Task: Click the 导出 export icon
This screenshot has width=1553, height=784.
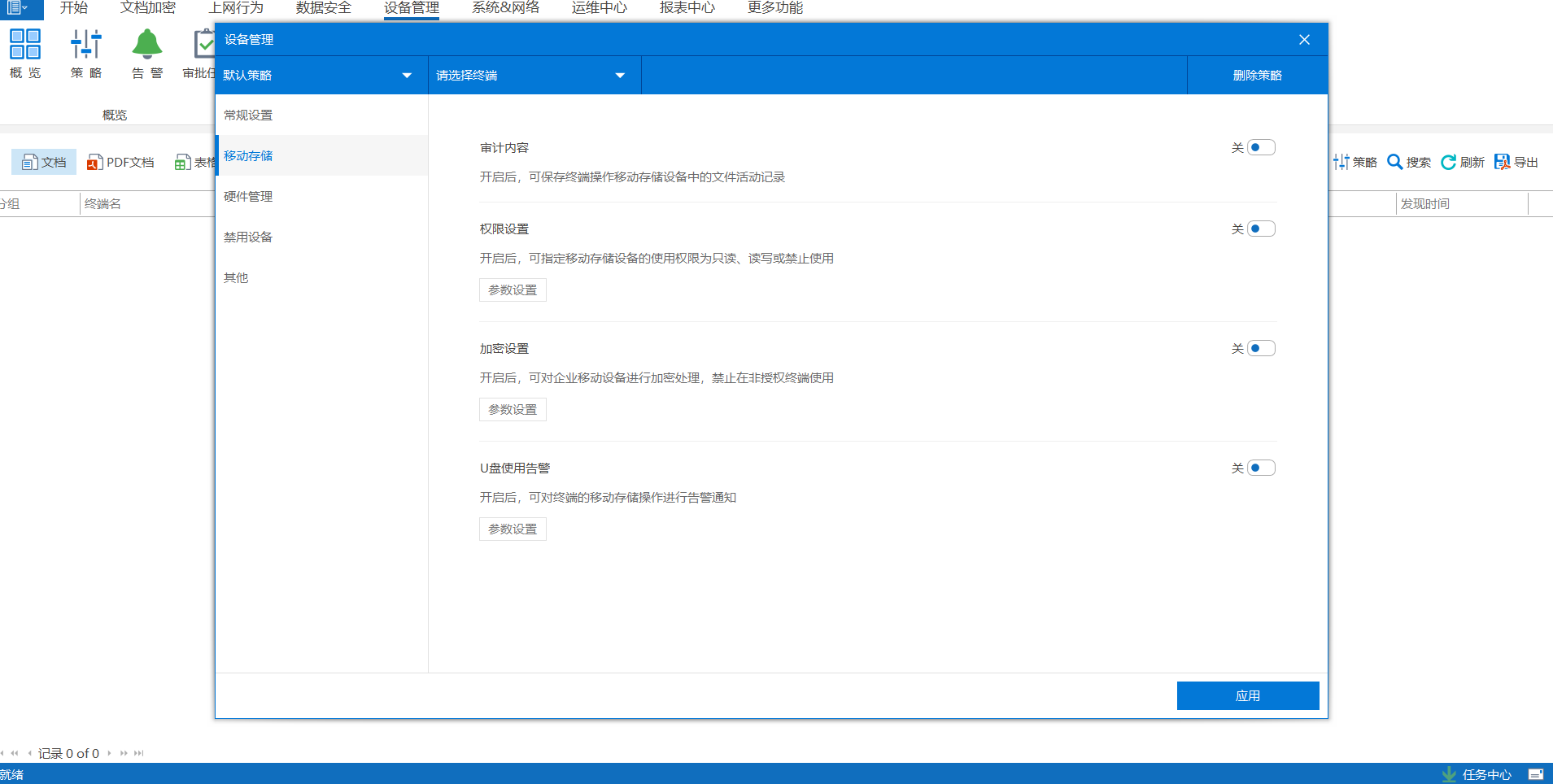Action: point(1502,162)
